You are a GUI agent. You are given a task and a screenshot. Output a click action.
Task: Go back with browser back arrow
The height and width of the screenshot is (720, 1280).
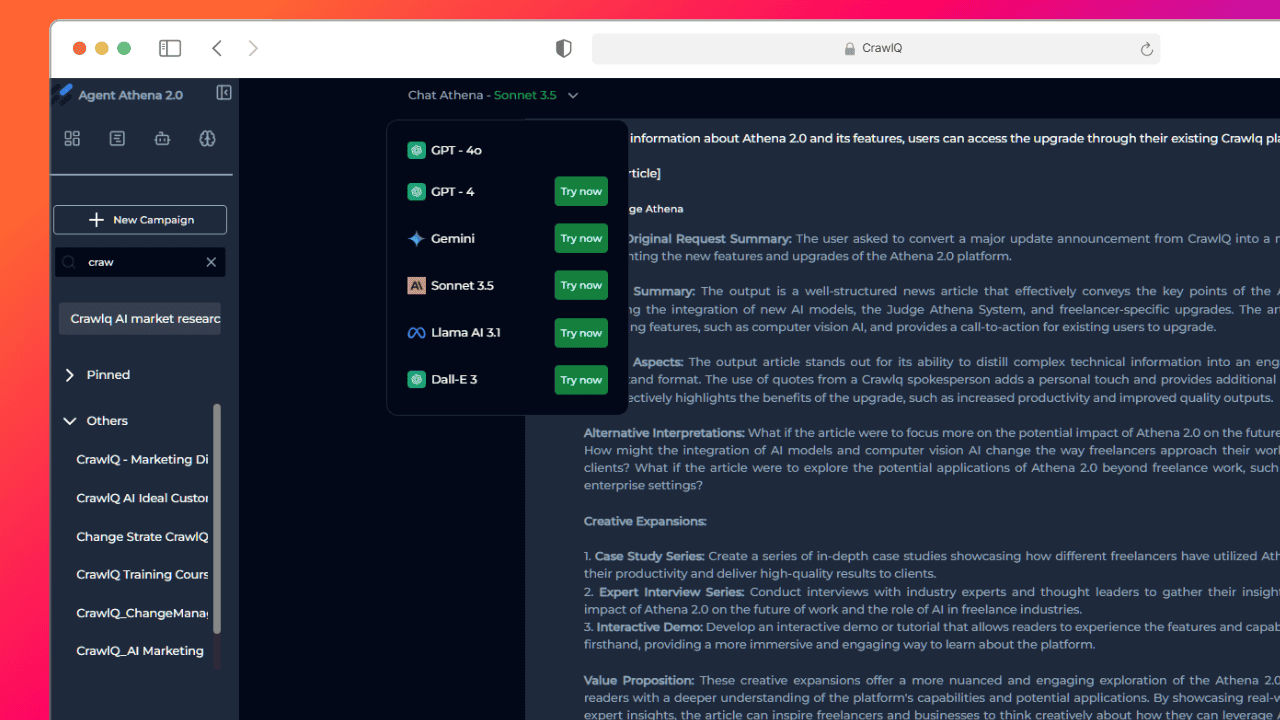[x=217, y=48]
